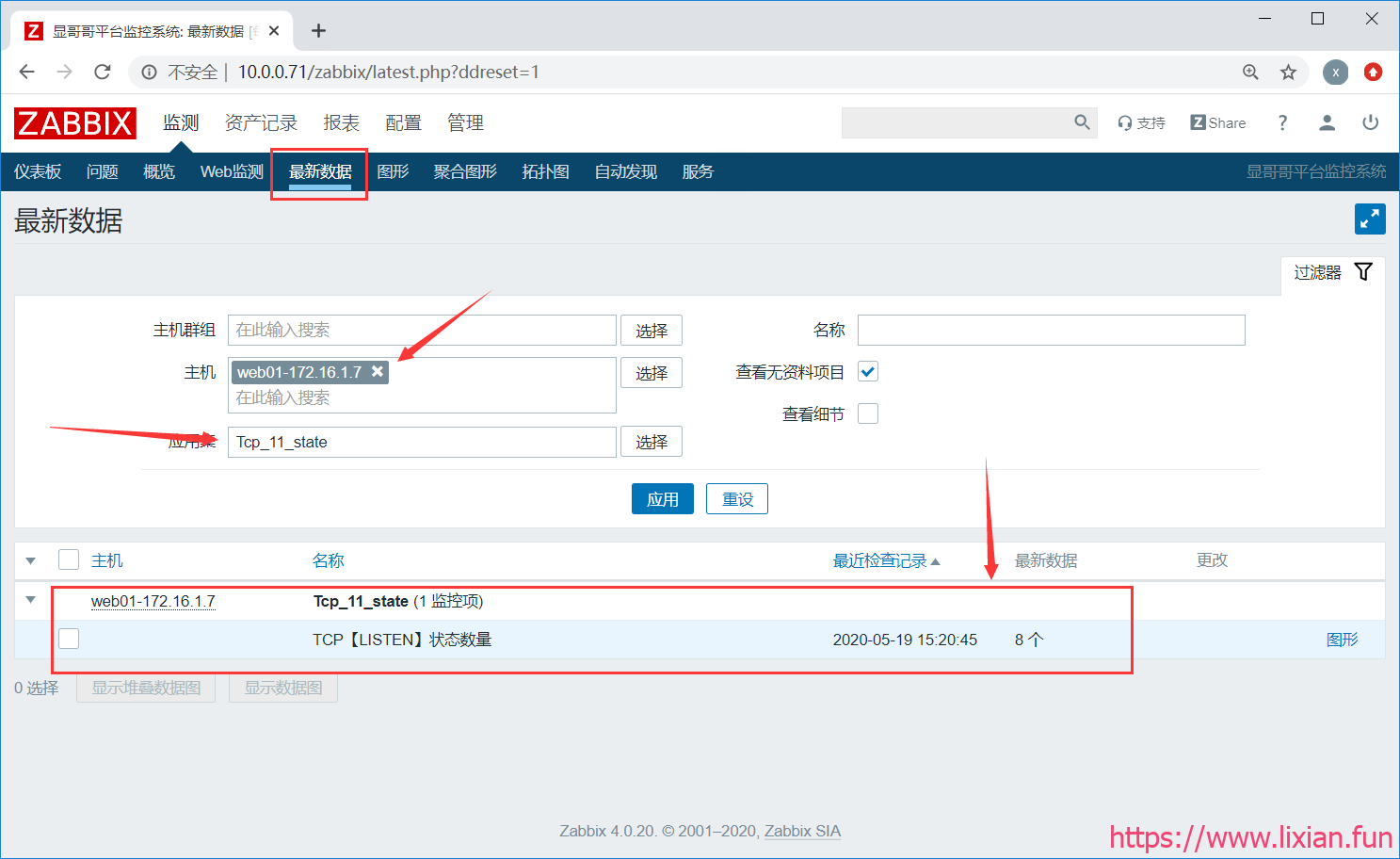This screenshot has height=859, width=1400.
Task: Open the 配置 top menu
Action: pyautogui.click(x=403, y=123)
